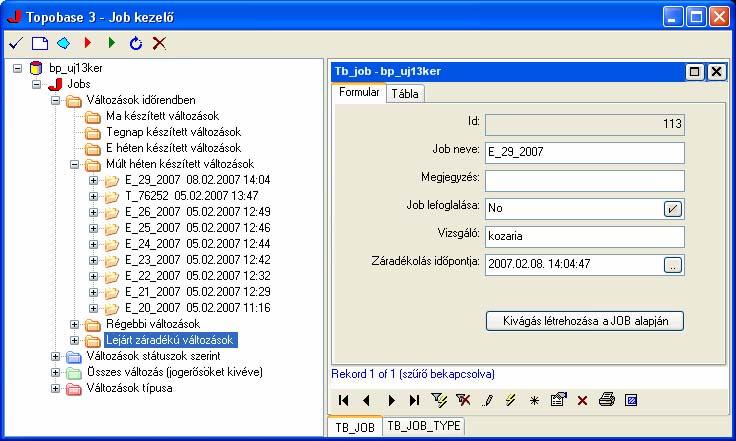Screen dimensions: 736x441
Task: Click Kivágás létrehozása a JOB alapján button
Action: tap(585, 321)
